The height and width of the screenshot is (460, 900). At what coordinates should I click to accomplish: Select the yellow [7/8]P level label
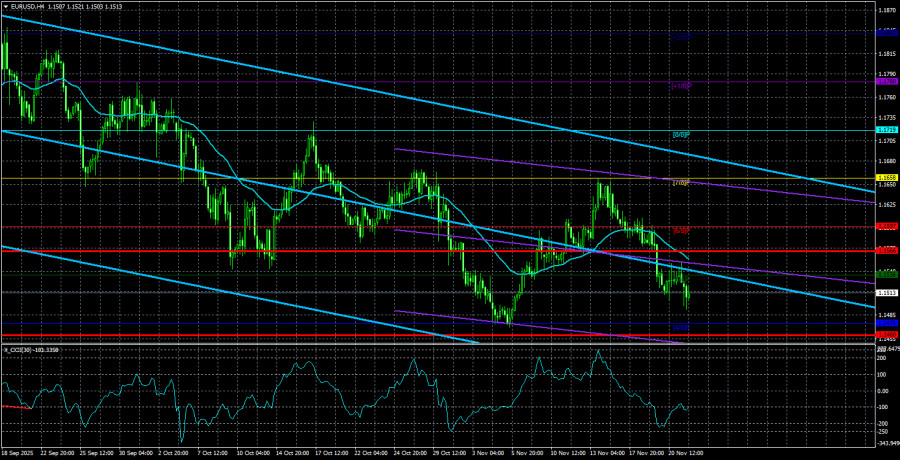[x=680, y=183]
